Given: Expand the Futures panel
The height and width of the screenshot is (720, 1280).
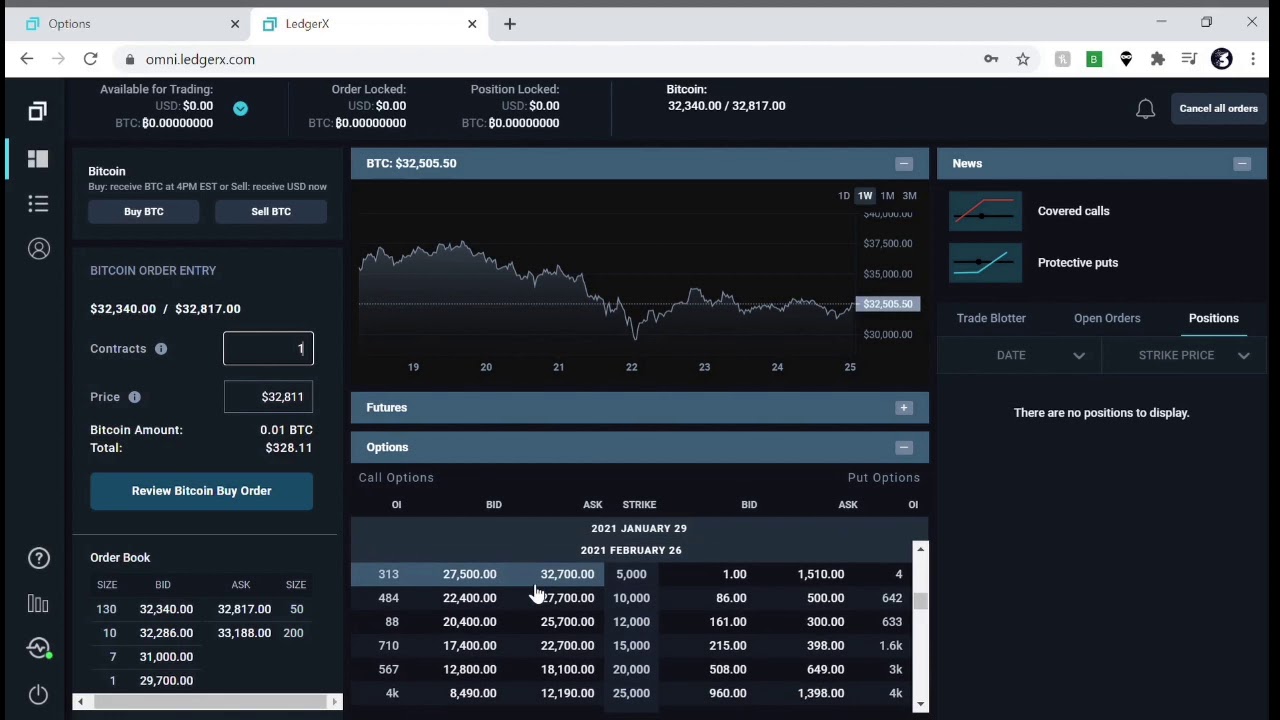Looking at the screenshot, I should click(x=904, y=408).
